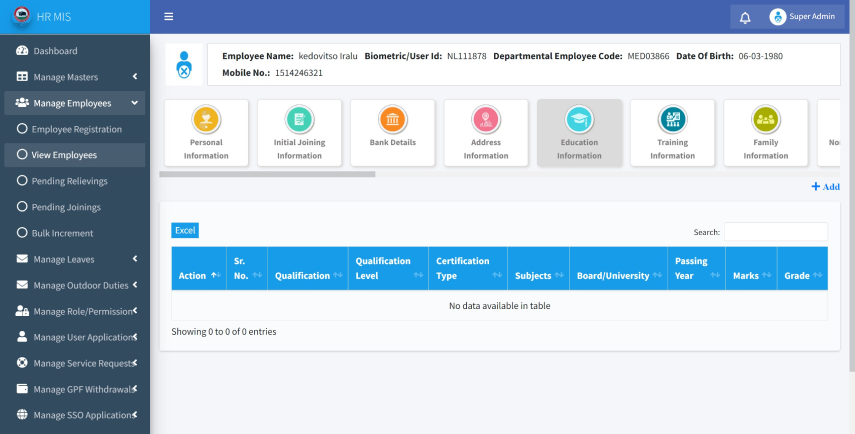This screenshot has height=434, width=855.
Task: Click Bank Details bank icon
Action: coord(393,119)
